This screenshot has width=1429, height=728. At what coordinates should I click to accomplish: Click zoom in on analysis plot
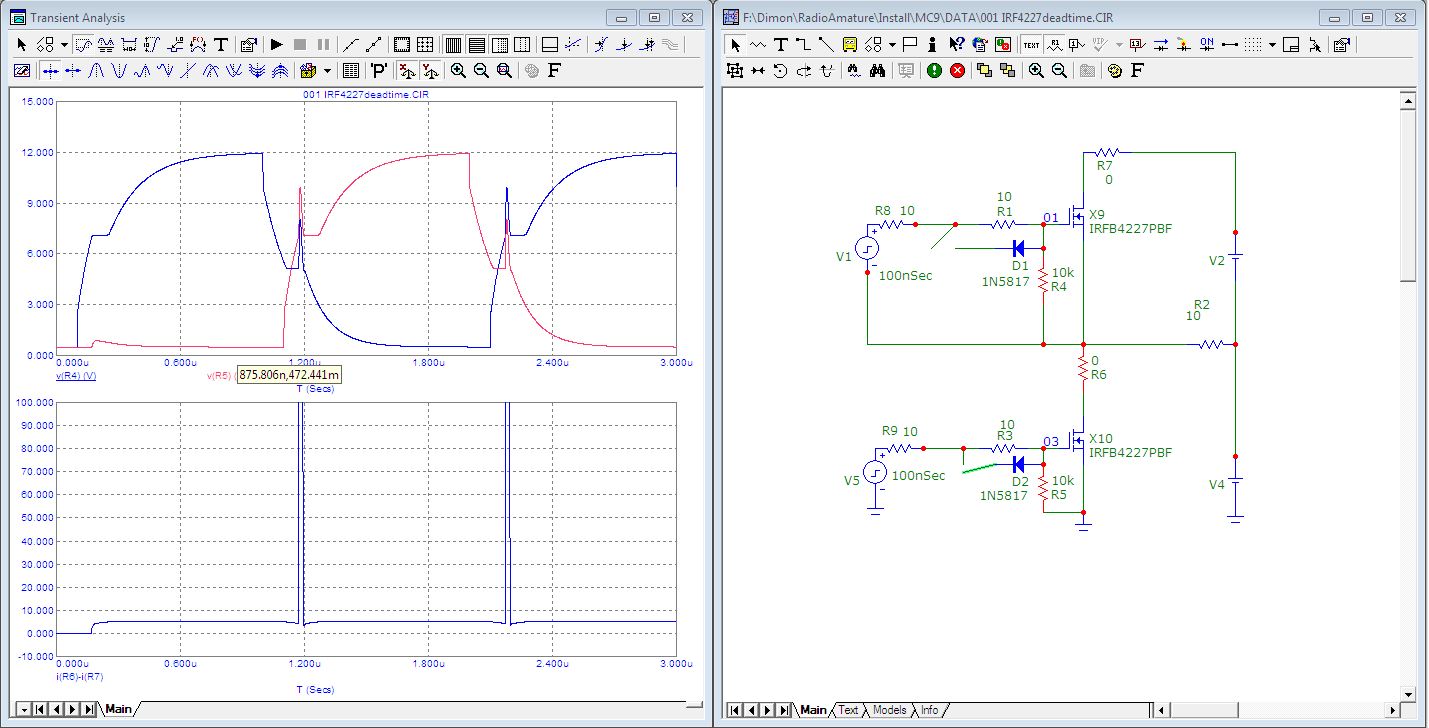(x=458, y=70)
